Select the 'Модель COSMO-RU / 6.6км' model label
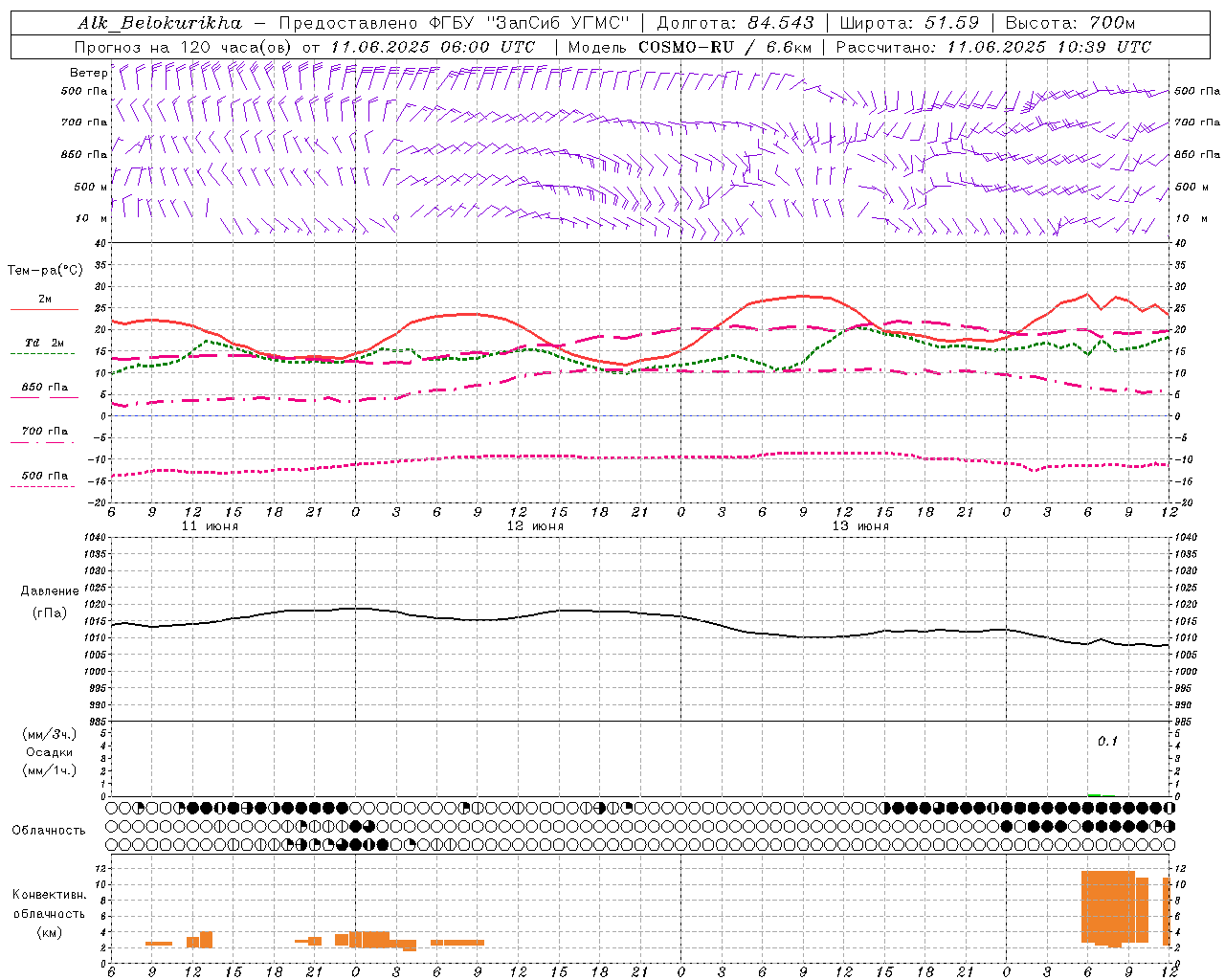The width and height of the screenshot is (1225, 980). coord(690,47)
